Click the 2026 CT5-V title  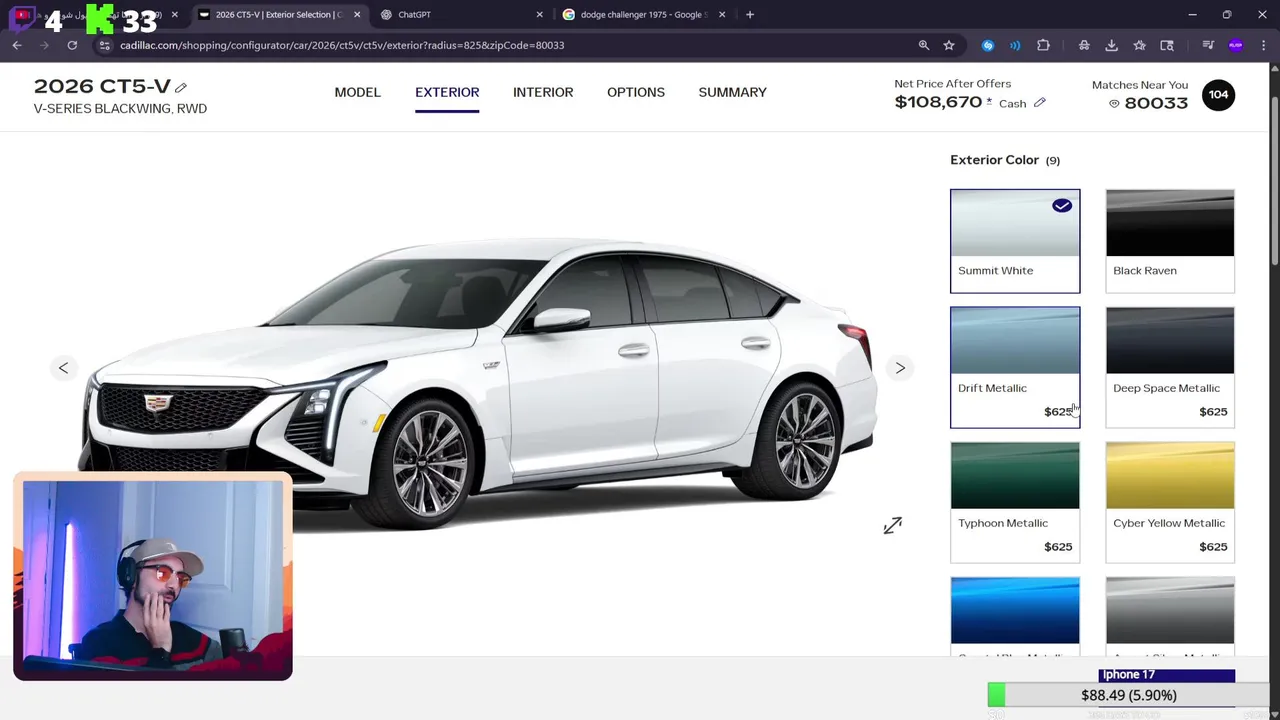(102, 86)
